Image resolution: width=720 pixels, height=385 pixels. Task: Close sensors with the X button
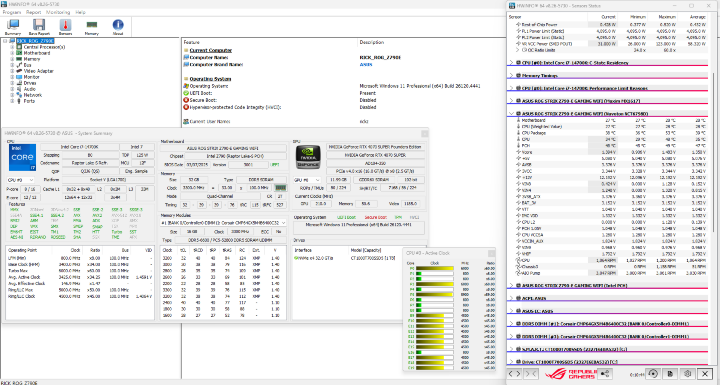705,374
